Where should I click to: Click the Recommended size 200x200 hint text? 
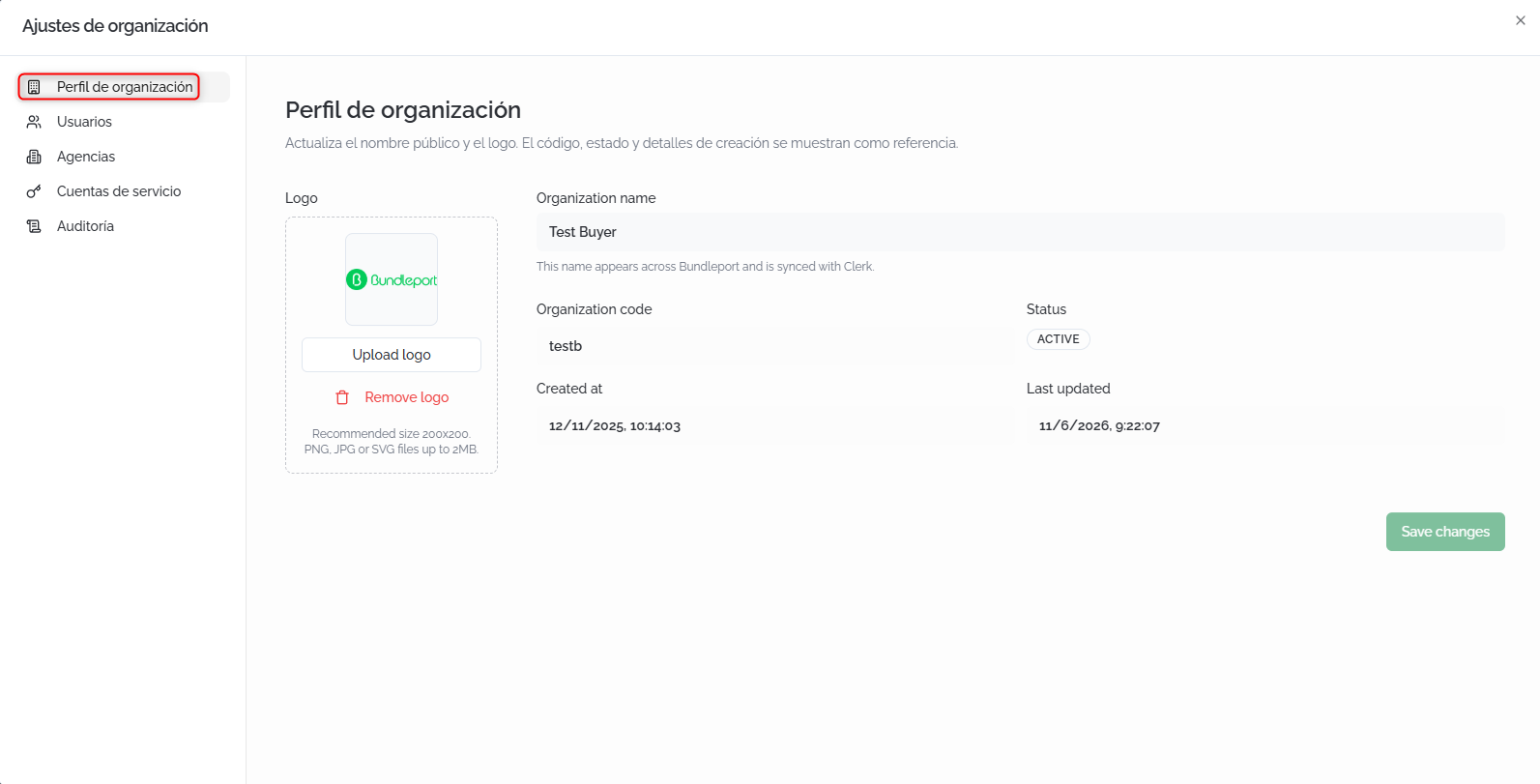tap(392, 442)
